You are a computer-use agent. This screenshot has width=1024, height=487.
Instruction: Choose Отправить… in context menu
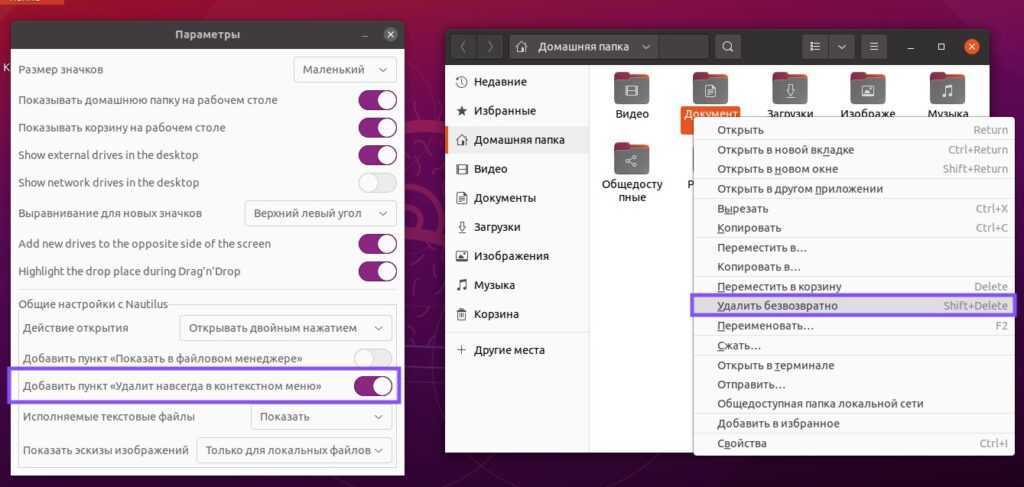(854, 385)
